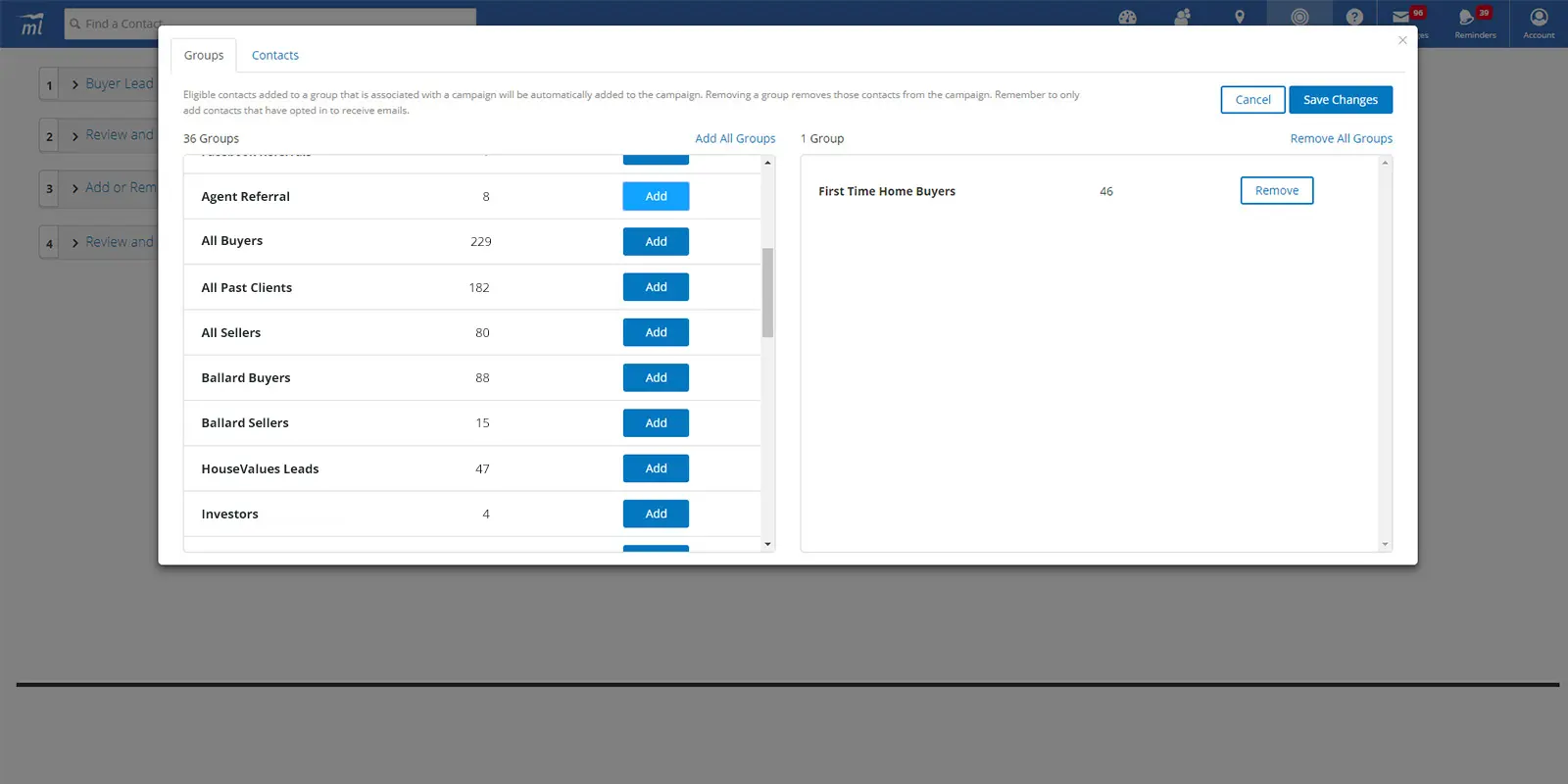Click the available groups list scrollbar thumb

[x=767, y=292]
